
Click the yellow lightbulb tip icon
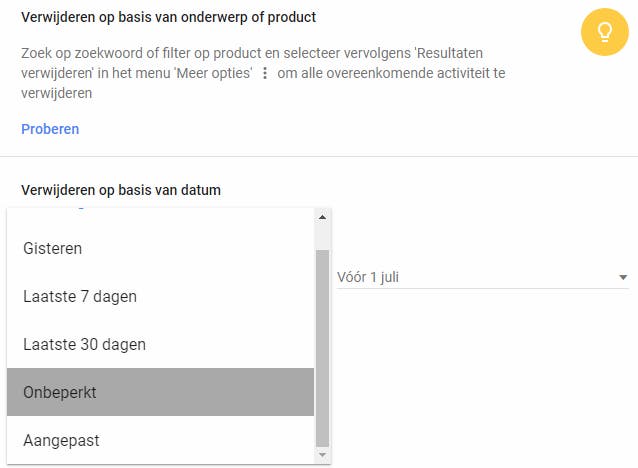click(x=603, y=33)
